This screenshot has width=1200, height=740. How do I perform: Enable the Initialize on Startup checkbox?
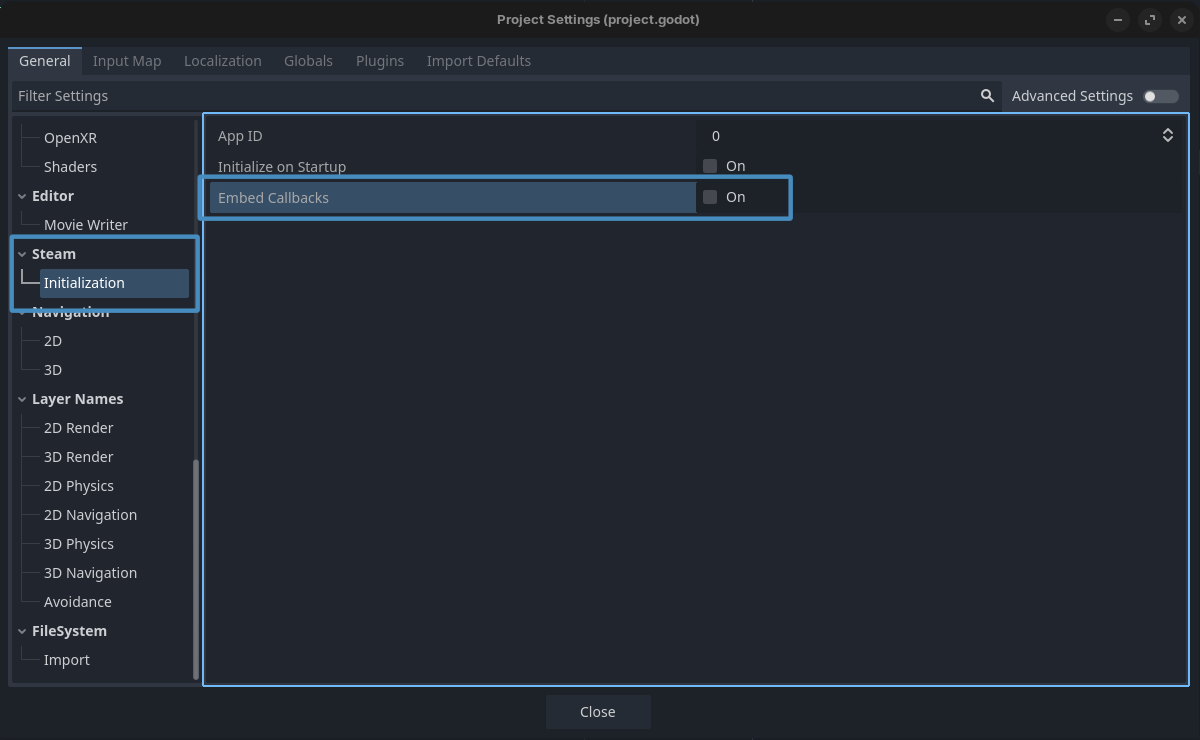pos(710,166)
